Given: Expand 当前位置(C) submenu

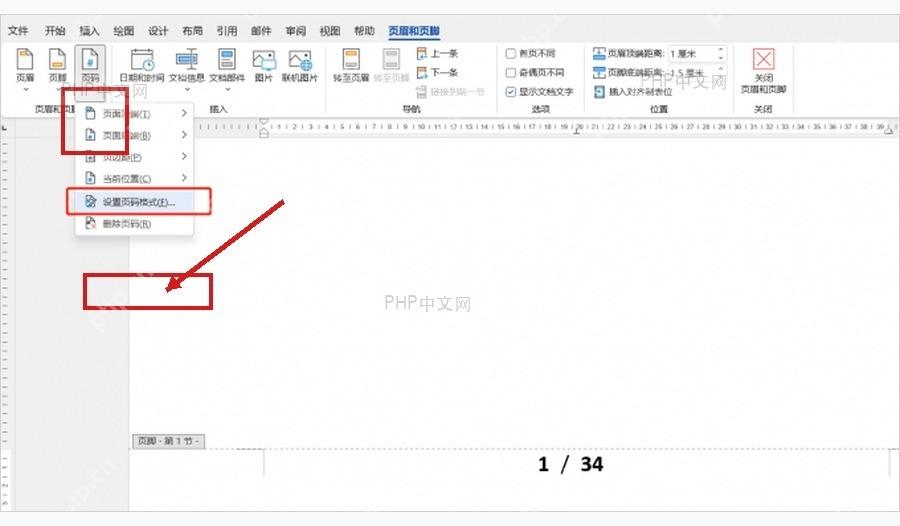Looking at the screenshot, I should click(x=134, y=179).
